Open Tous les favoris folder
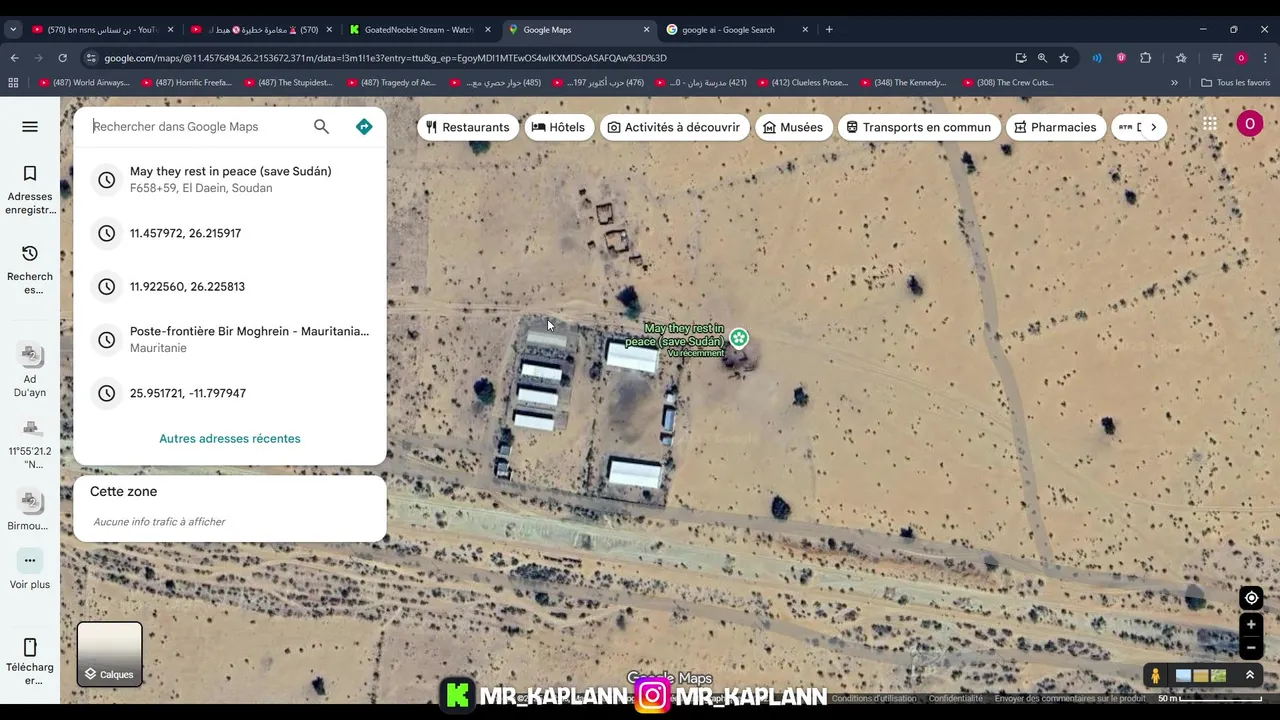Viewport: 1280px width, 720px height. (1235, 83)
